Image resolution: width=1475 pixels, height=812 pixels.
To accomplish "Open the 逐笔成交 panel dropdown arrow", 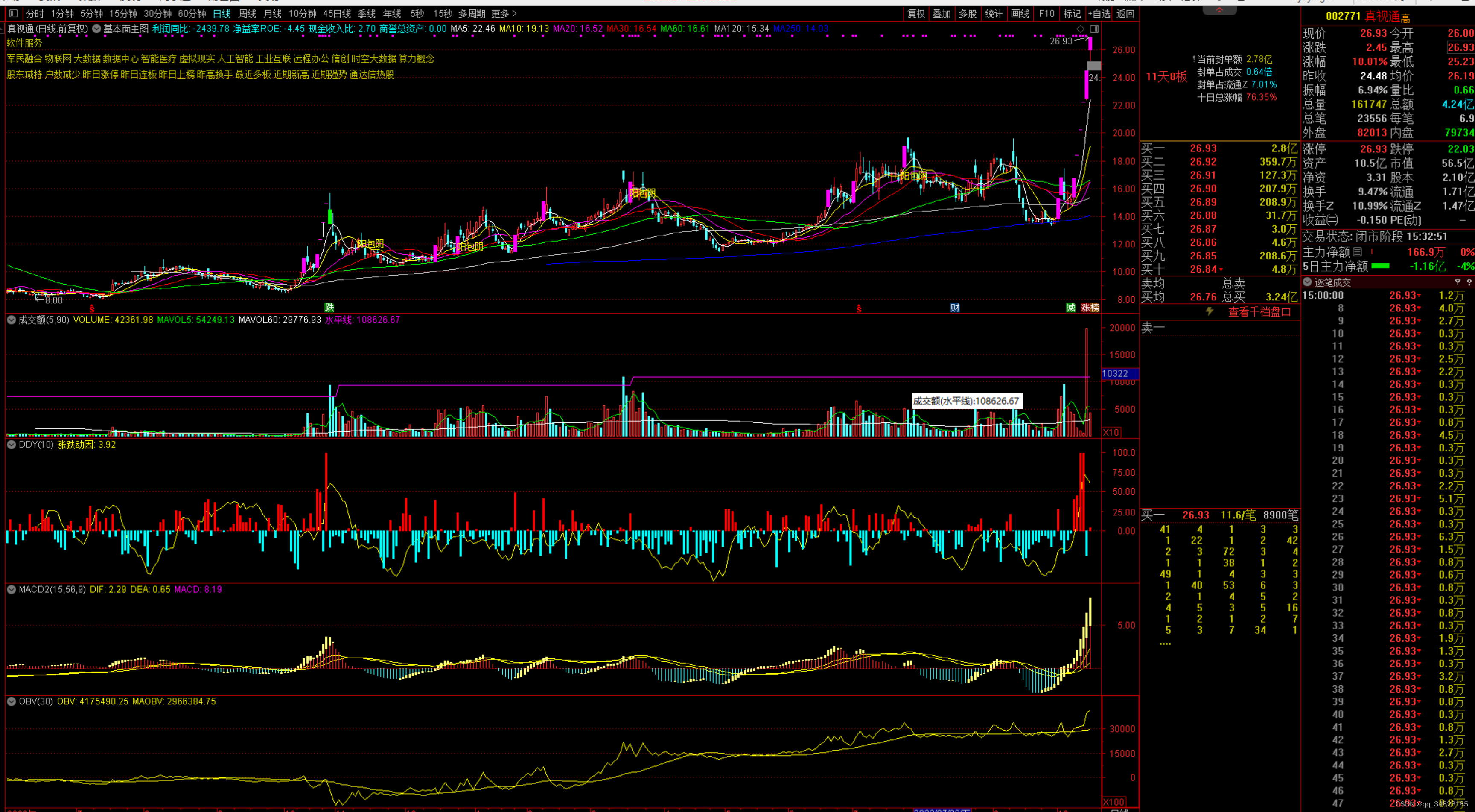I will 1307,282.
